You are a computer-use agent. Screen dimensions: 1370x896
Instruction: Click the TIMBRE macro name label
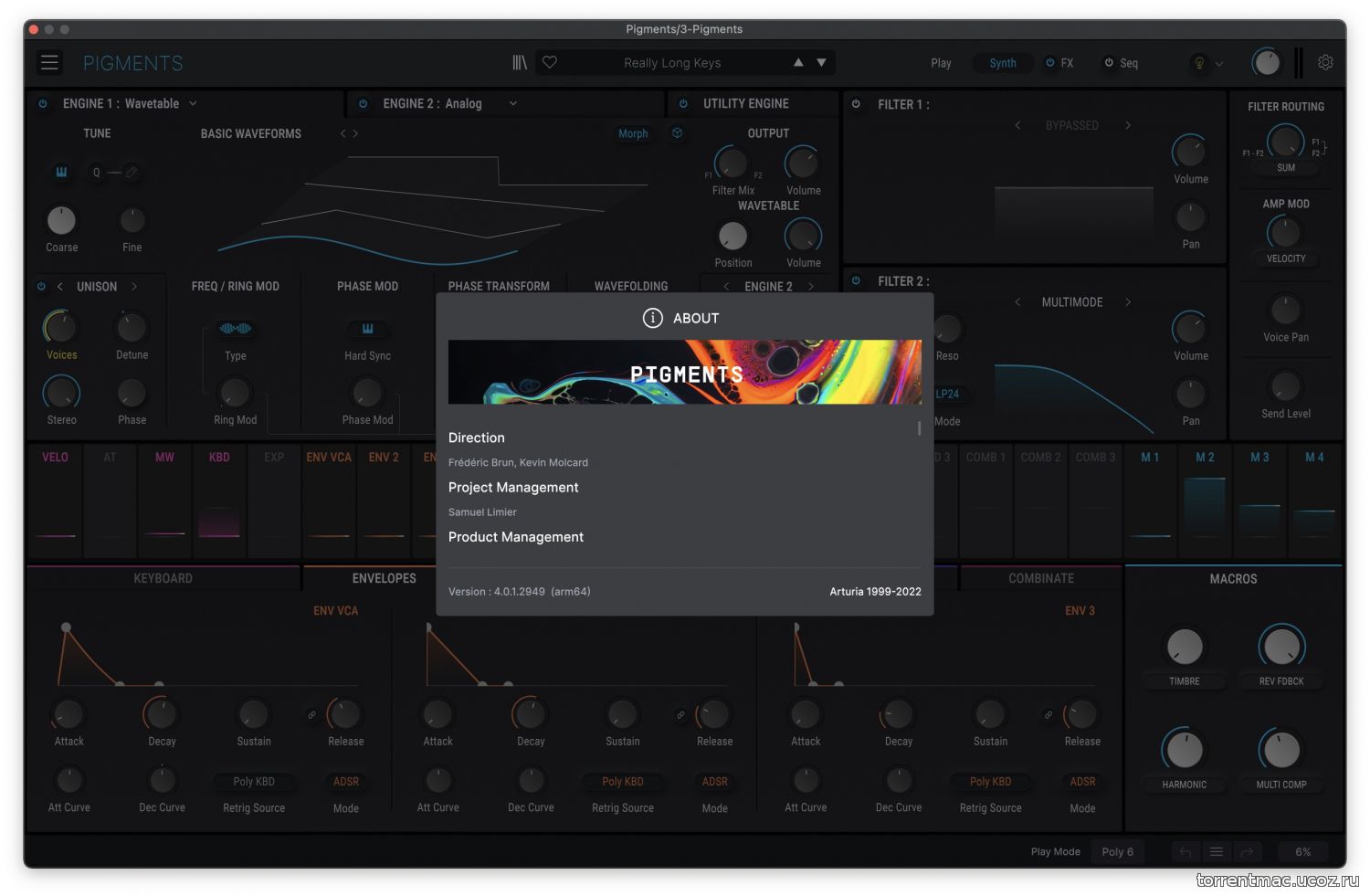(1185, 681)
